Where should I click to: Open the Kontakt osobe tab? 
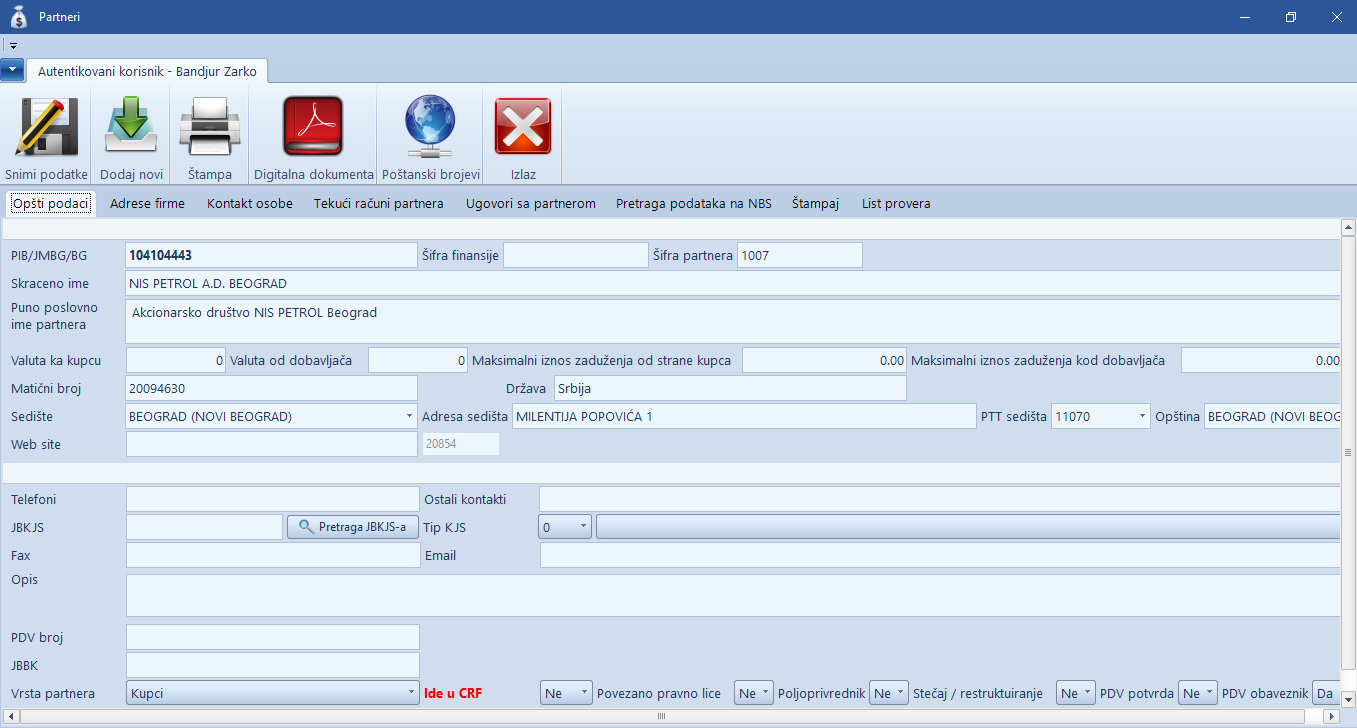point(250,203)
